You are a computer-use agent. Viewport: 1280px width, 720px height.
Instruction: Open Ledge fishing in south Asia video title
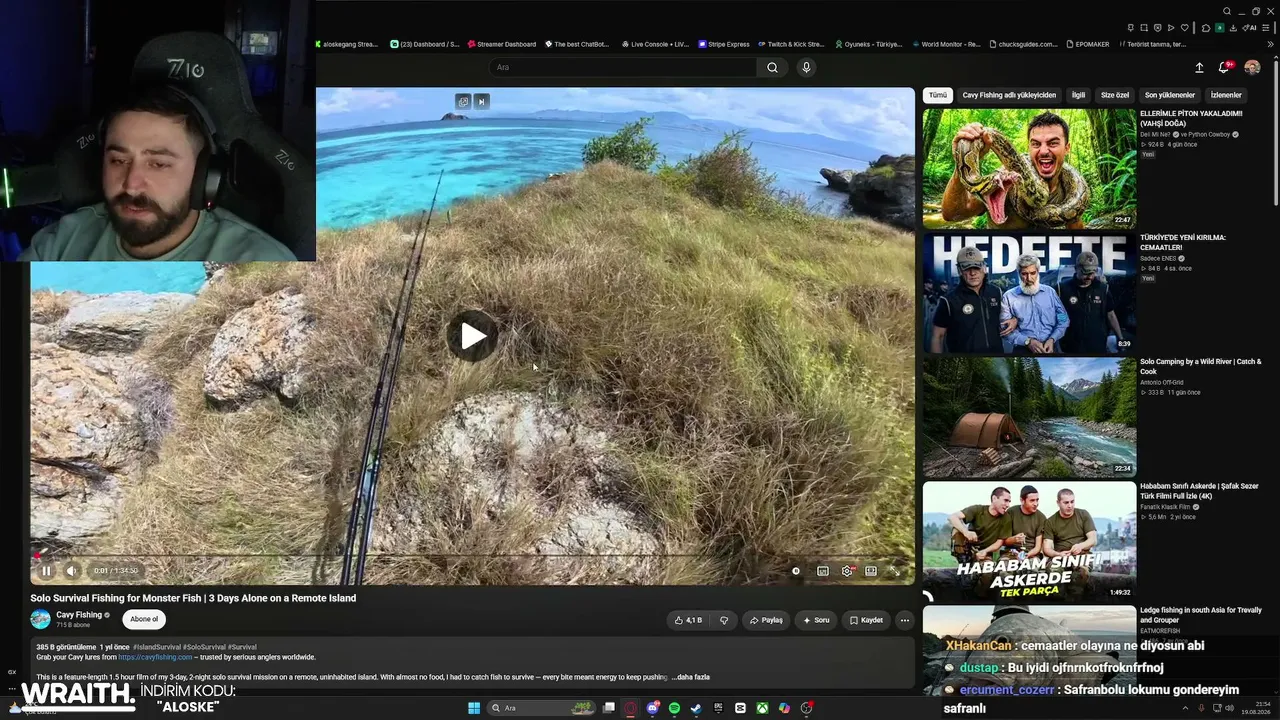point(1201,615)
